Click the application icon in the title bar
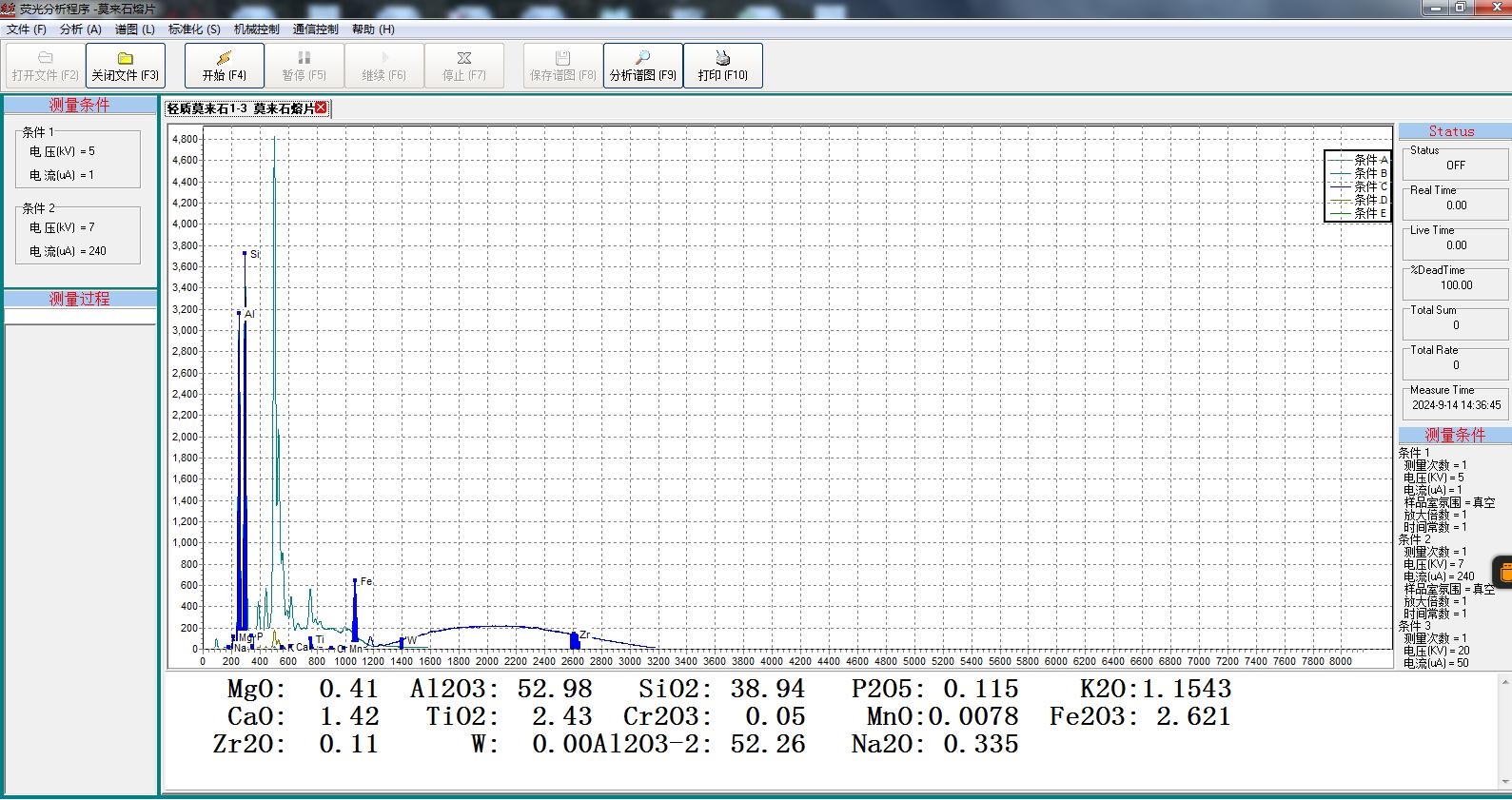1512x800 pixels. click(x=9, y=9)
